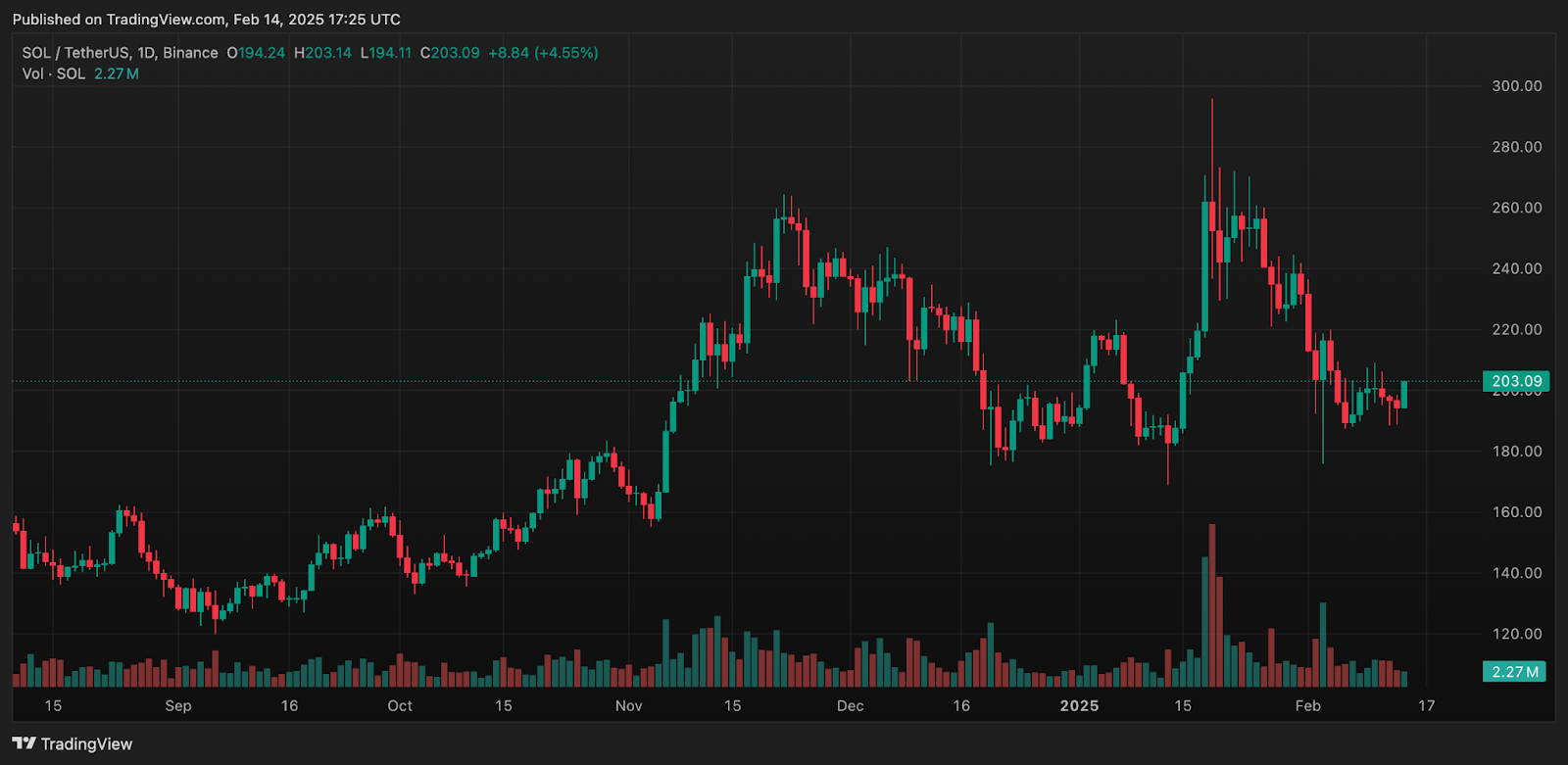The width and height of the screenshot is (1568, 765).
Task: Select the Nov label on time axis
Action: click(628, 705)
